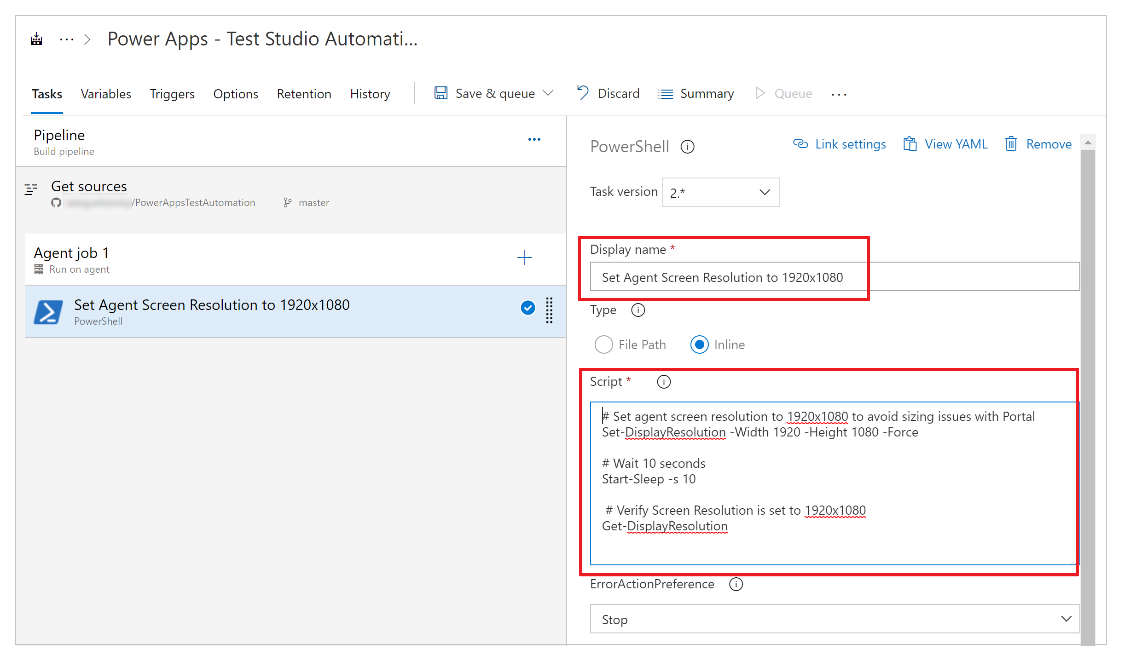Screen dimensions: 1121x655
Task: Click the Script info icon
Action: pyautogui.click(x=663, y=382)
